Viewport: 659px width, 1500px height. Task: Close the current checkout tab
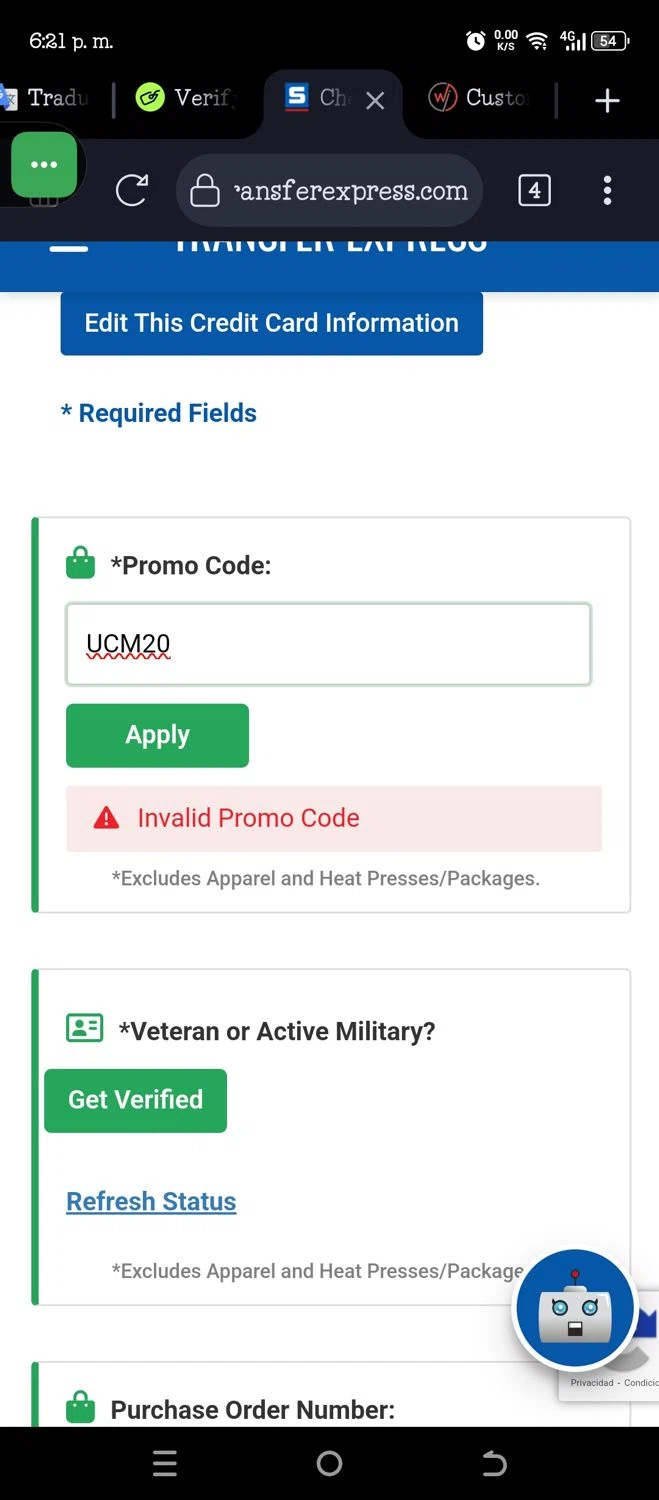[375, 100]
